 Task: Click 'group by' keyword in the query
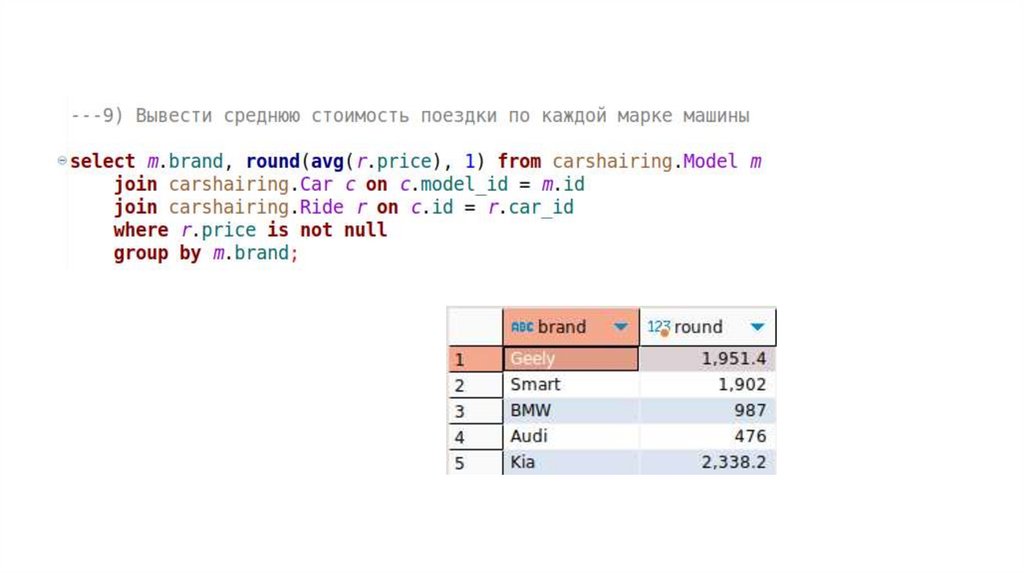coord(157,253)
